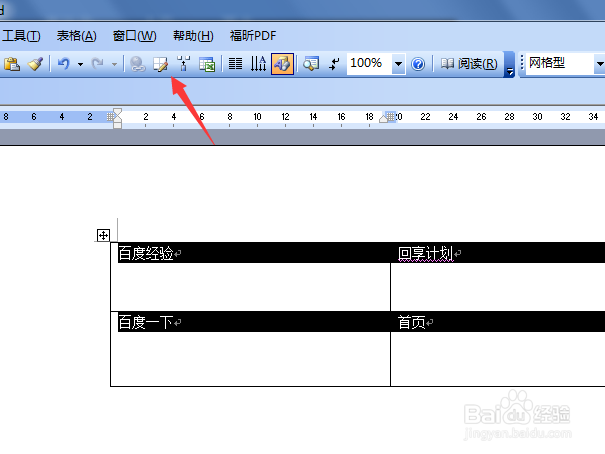605x454 pixels.
Task: Click the 回享计划 table cell text
Action: 425,253
